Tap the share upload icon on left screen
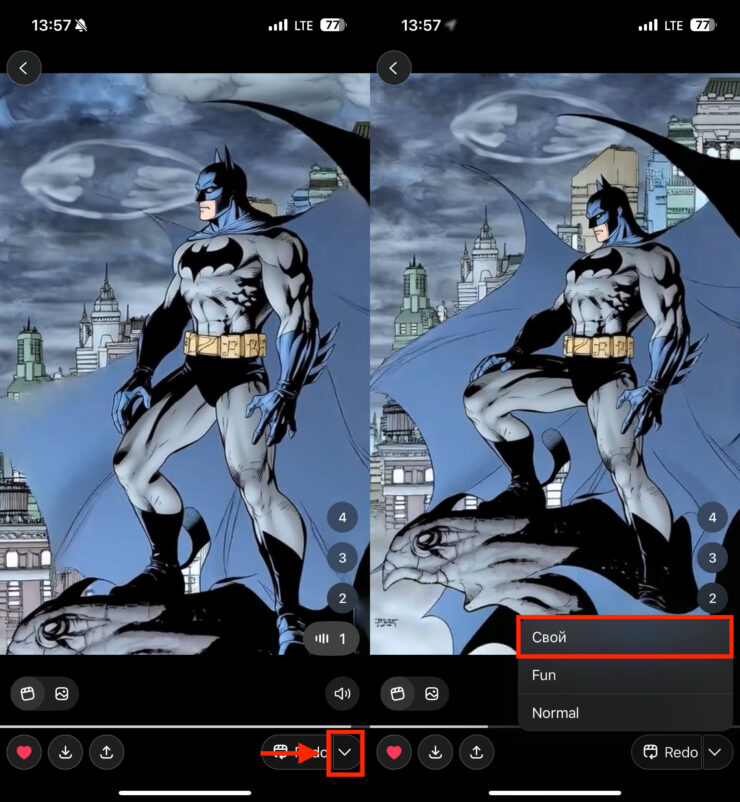This screenshot has width=740, height=802. pyautogui.click(x=107, y=752)
